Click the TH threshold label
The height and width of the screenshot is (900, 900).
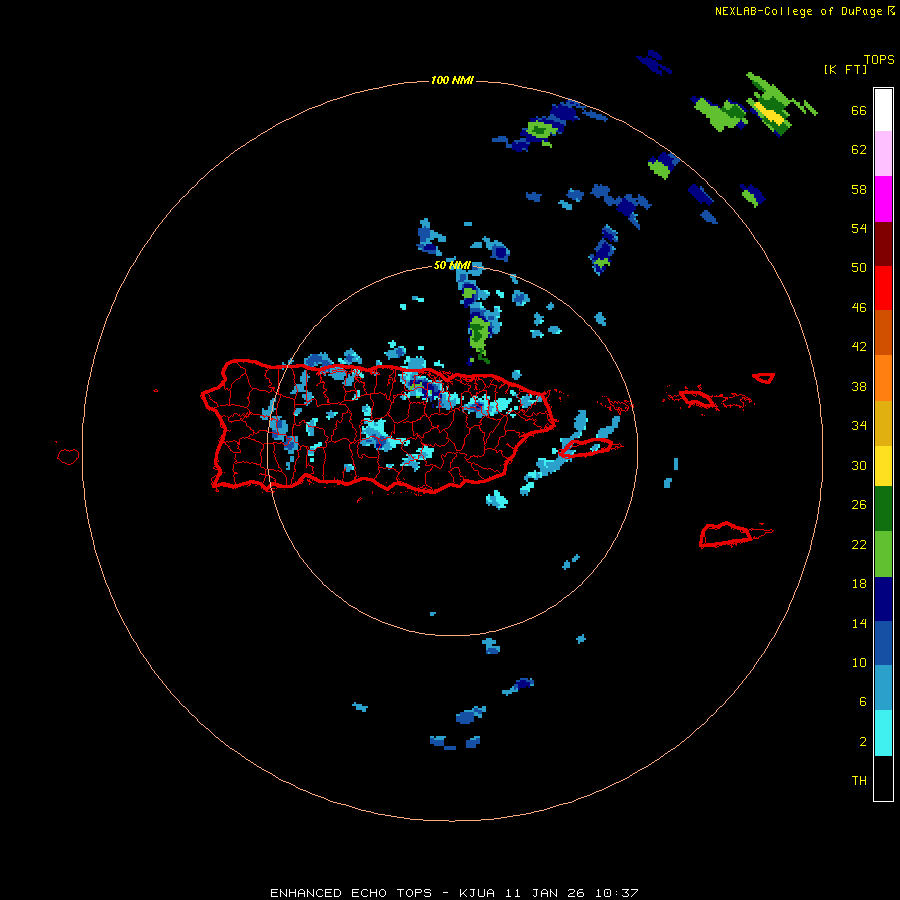(x=859, y=781)
